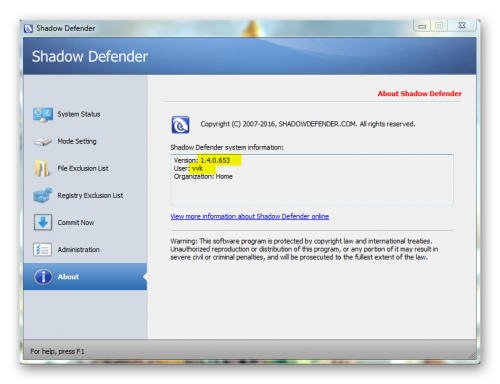Click the Shadow Defender logo beside copyright
This screenshot has height=384, width=500.
[x=180, y=125]
